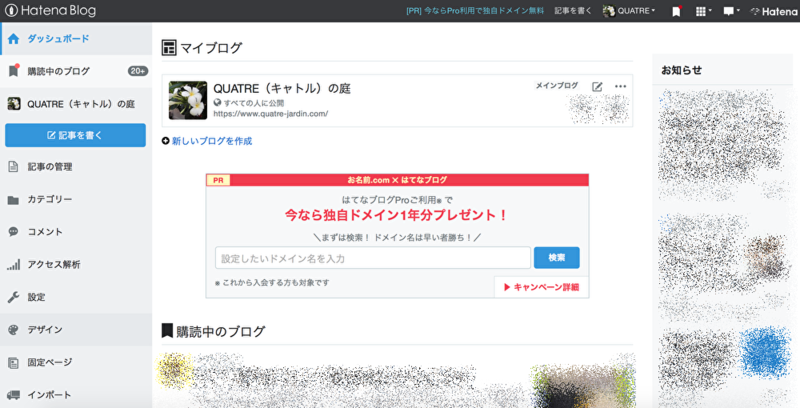
Task: Click the お知らせ panel heading
Action: [x=682, y=70]
